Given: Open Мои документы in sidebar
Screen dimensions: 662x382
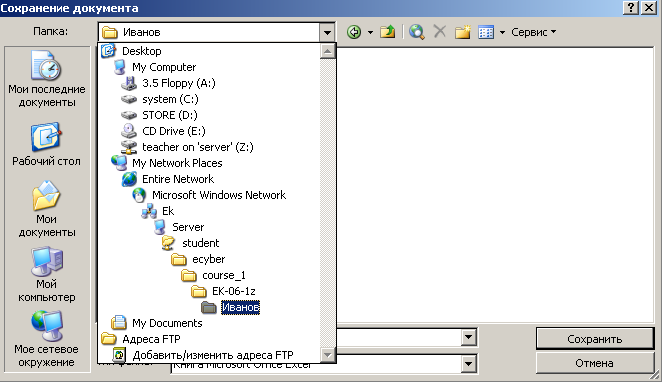Looking at the screenshot, I should click(46, 209).
